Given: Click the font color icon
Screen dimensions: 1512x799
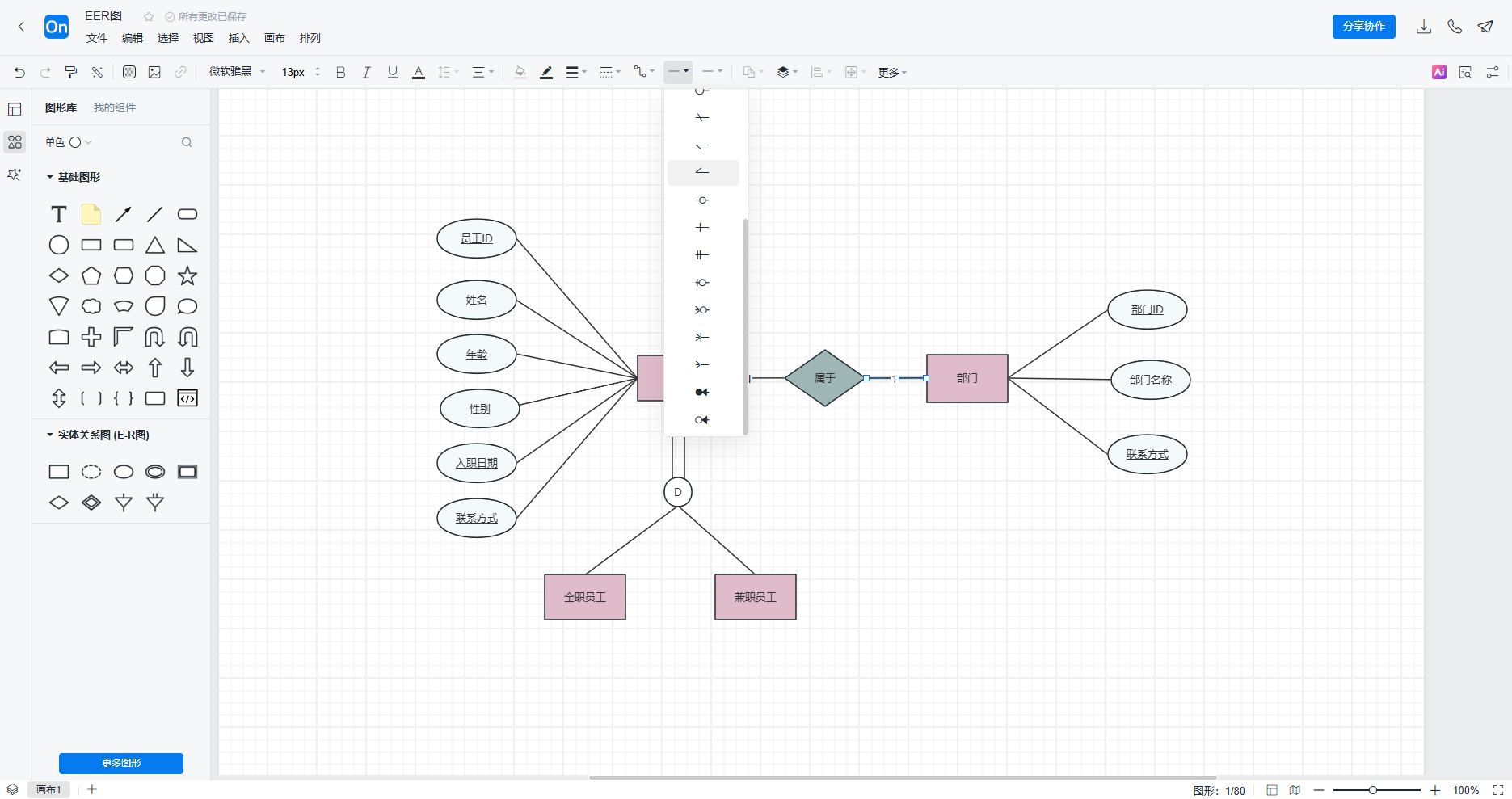Looking at the screenshot, I should (x=419, y=73).
